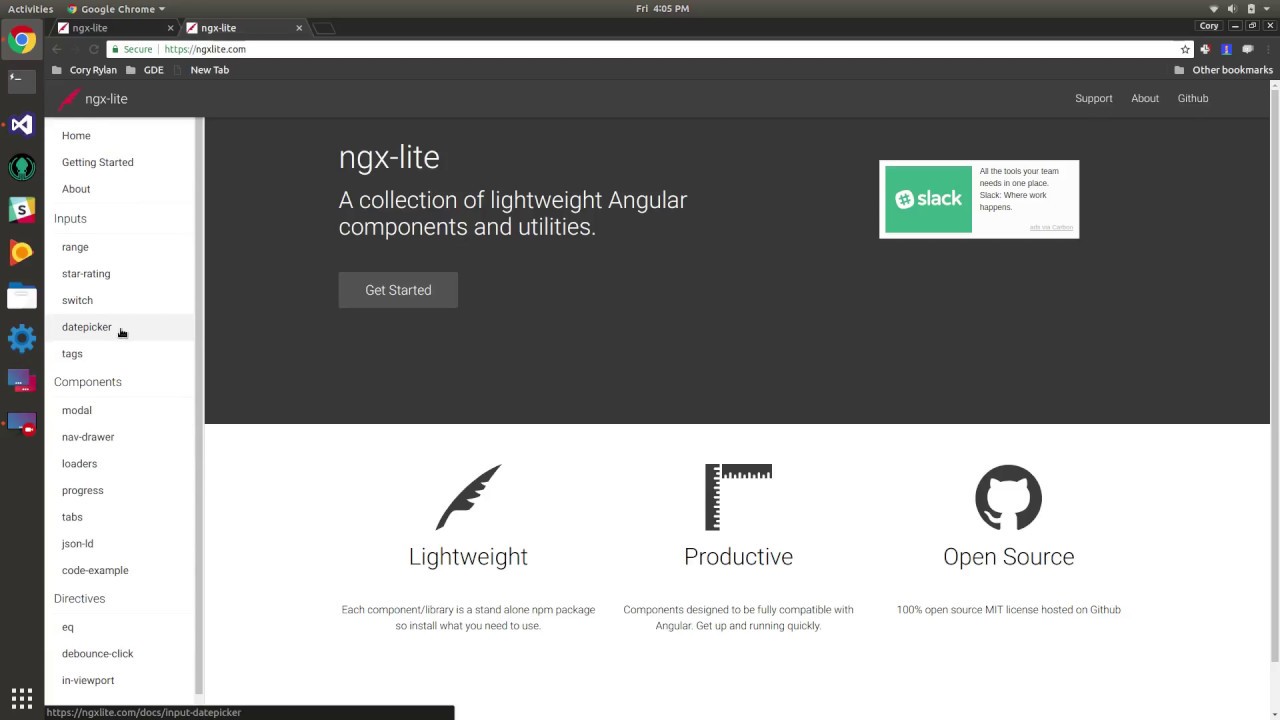Screen dimensions: 1280x720
Task: Open the blue gear Settings dock icon
Action: [x=22, y=339]
